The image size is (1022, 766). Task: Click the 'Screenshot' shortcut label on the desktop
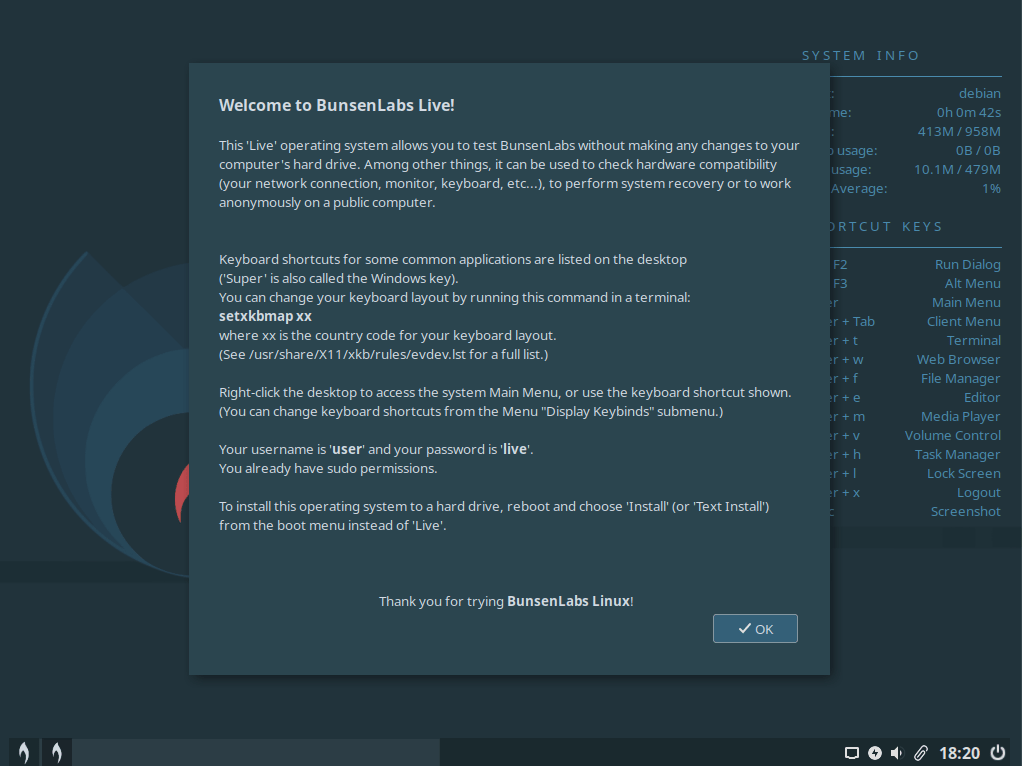[x=965, y=512]
